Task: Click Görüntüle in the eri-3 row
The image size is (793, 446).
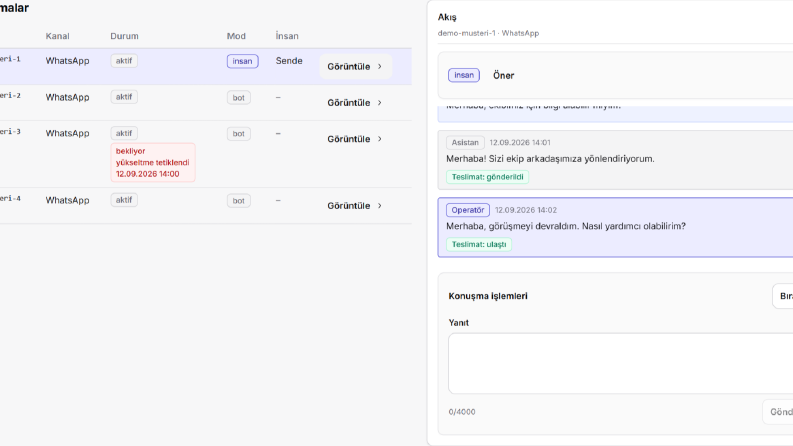Action: pyautogui.click(x=356, y=139)
